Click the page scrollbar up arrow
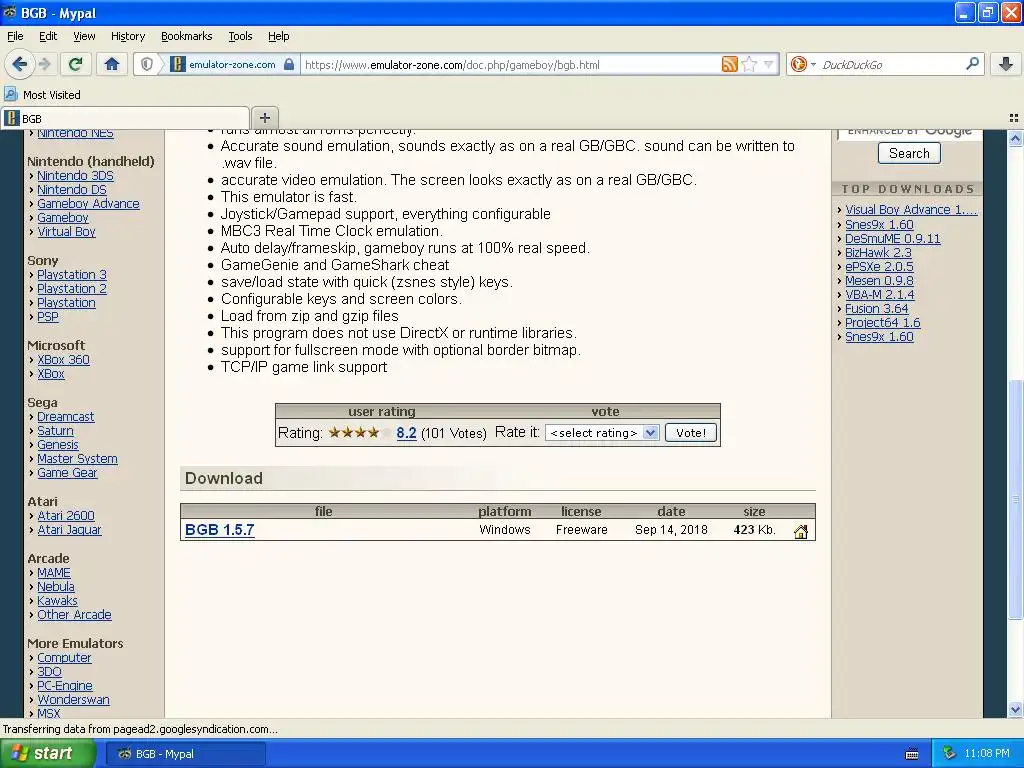This screenshot has height=768, width=1024. (1015, 138)
